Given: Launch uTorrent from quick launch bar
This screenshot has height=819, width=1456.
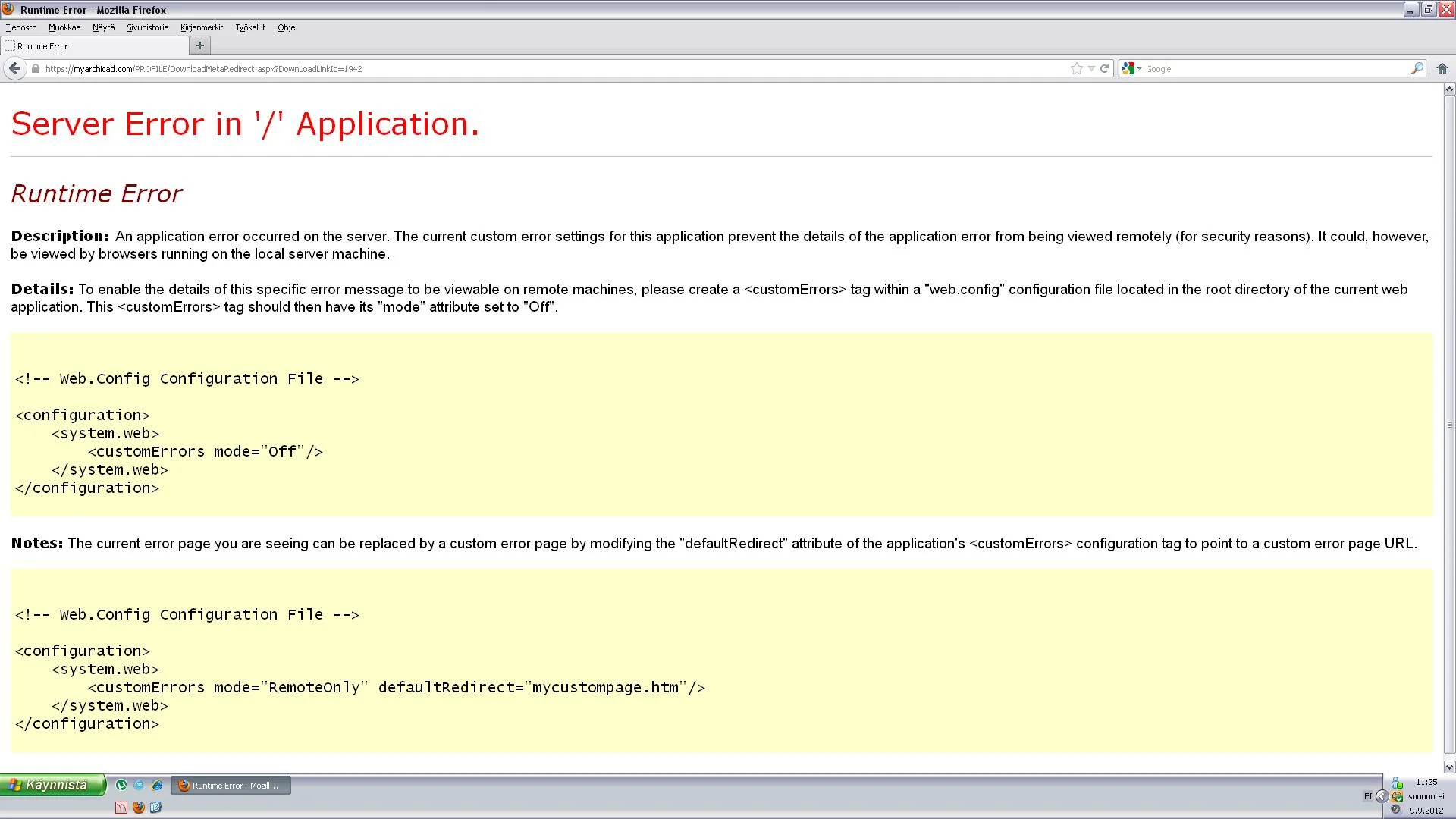Looking at the screenshot, I should pos(121,785).
